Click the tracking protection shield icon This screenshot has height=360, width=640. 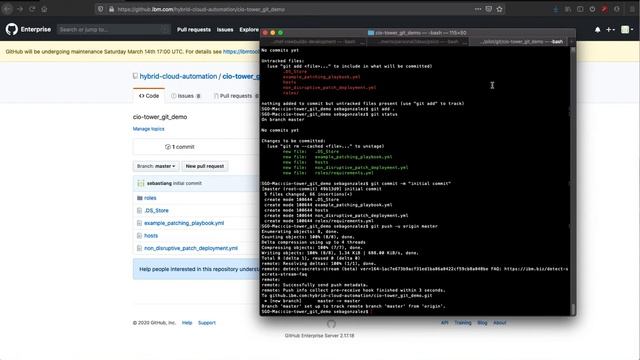[100, 9]
